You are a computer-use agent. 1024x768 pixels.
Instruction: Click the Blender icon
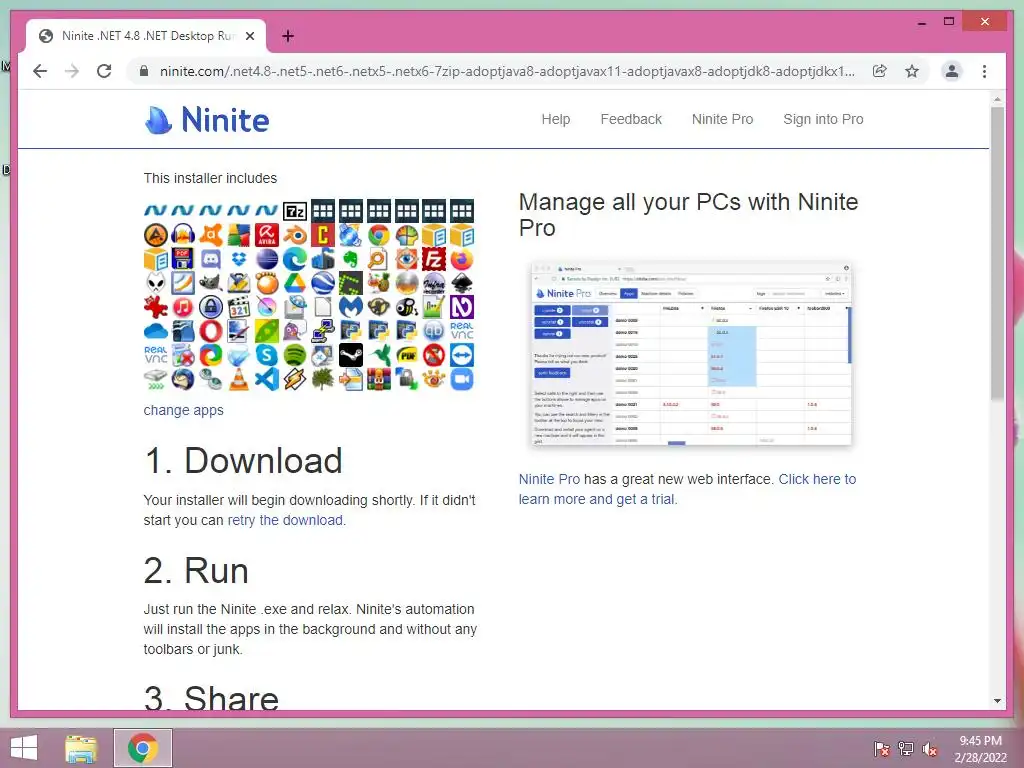(x=295, y=235)
